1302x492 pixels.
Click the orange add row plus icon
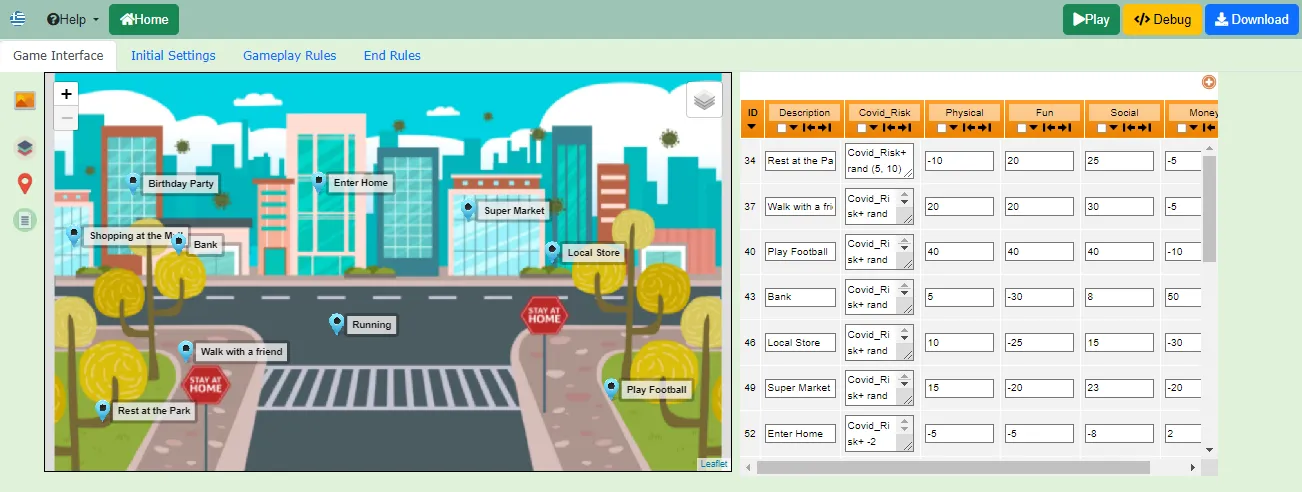click(1208, 83)
